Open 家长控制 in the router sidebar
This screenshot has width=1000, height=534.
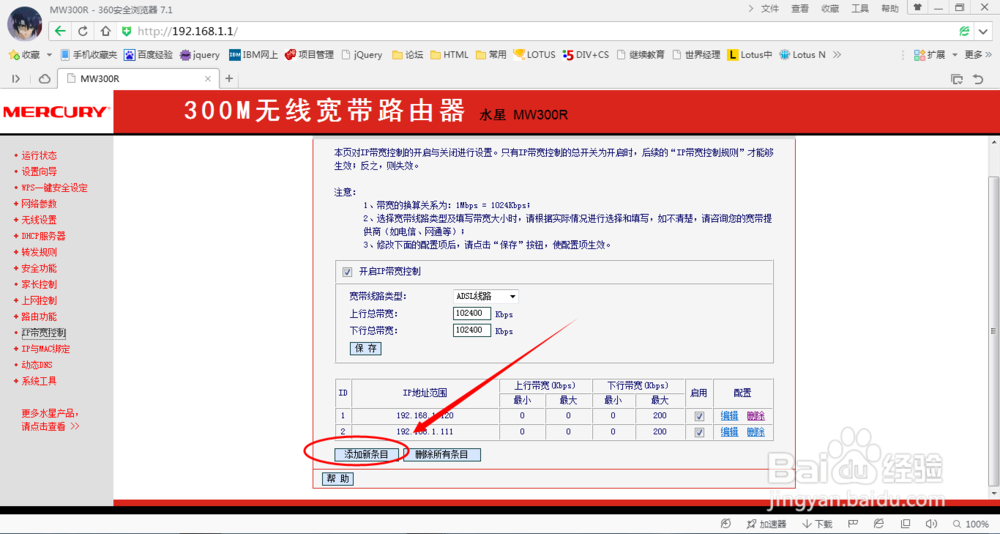(39, 285)
